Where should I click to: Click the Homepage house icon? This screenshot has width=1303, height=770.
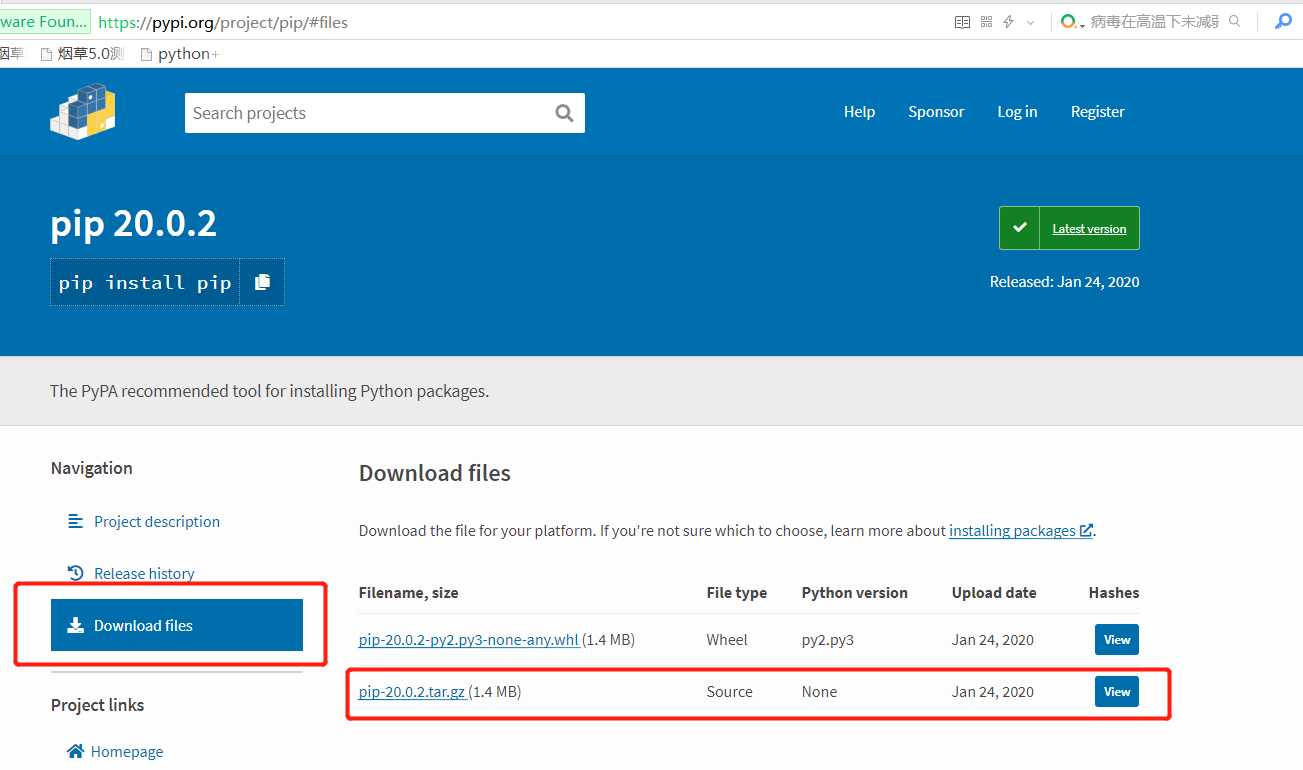75,751
